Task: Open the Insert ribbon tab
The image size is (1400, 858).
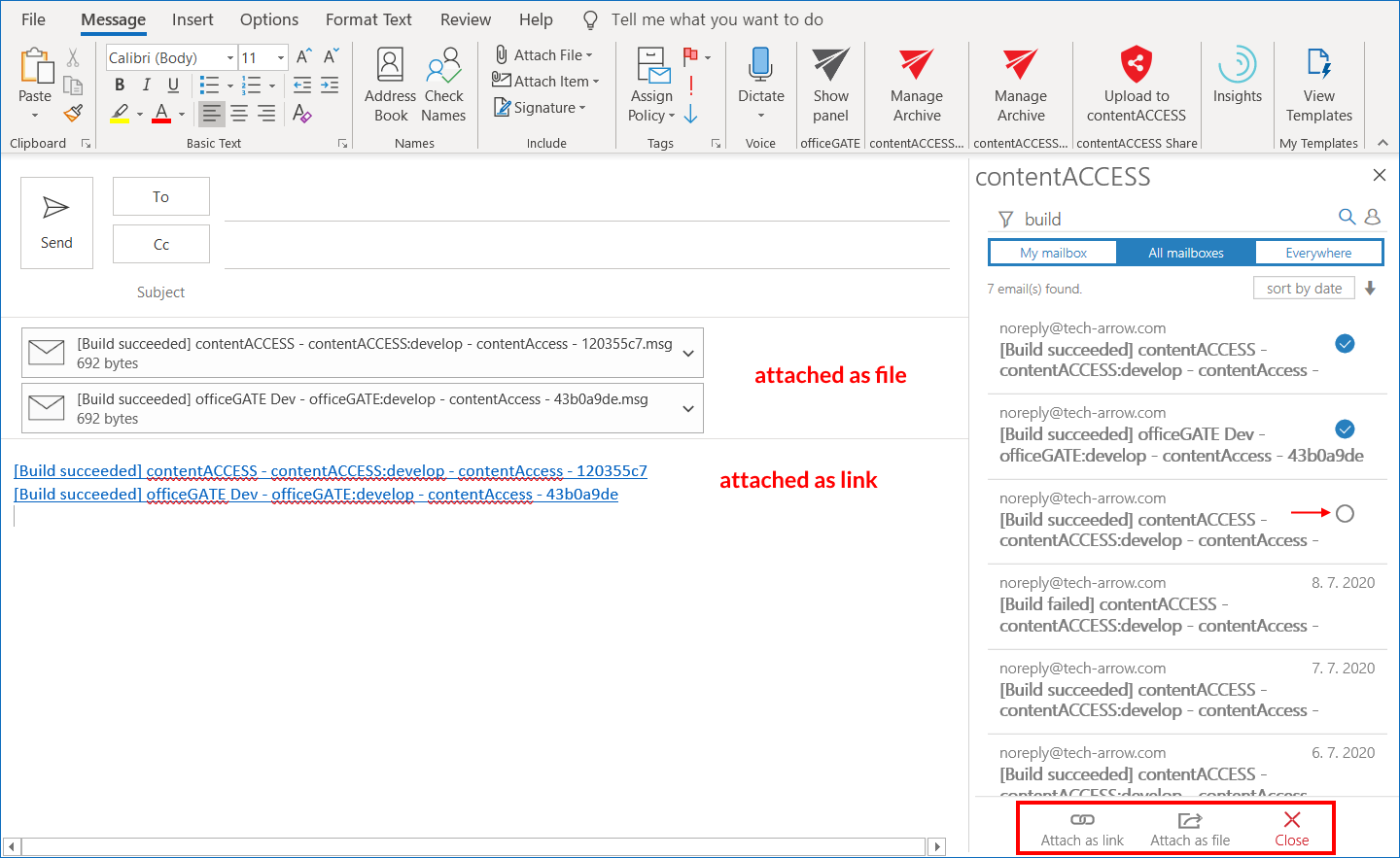Action: click(192, 19)
